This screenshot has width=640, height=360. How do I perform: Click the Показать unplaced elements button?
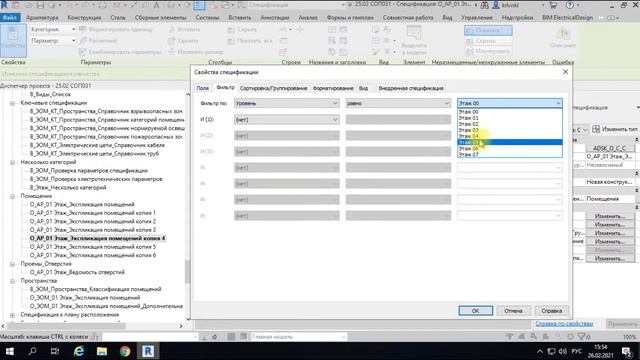pyautogui.click(x=488, y=30)
